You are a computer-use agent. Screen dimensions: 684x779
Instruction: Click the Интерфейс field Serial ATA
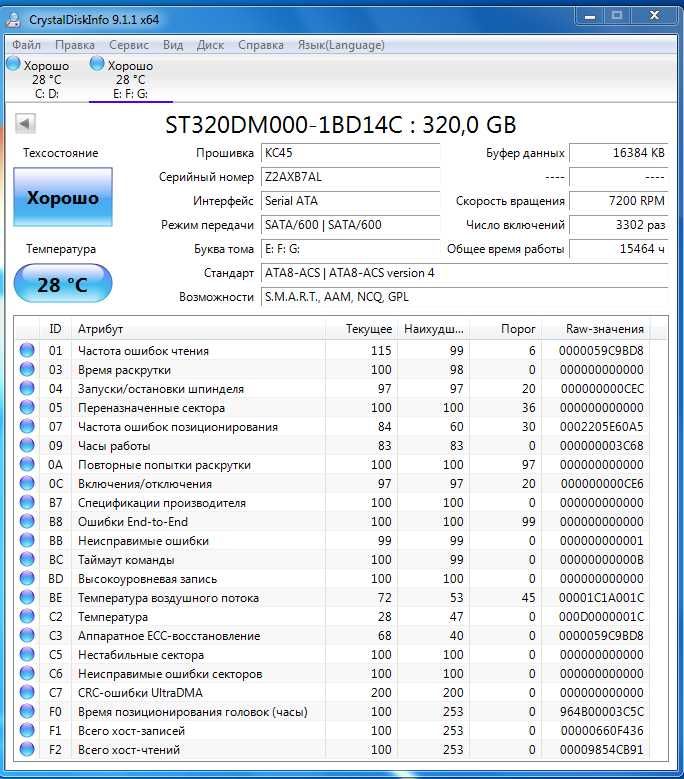pyautogui.click(x=351, y=201)
